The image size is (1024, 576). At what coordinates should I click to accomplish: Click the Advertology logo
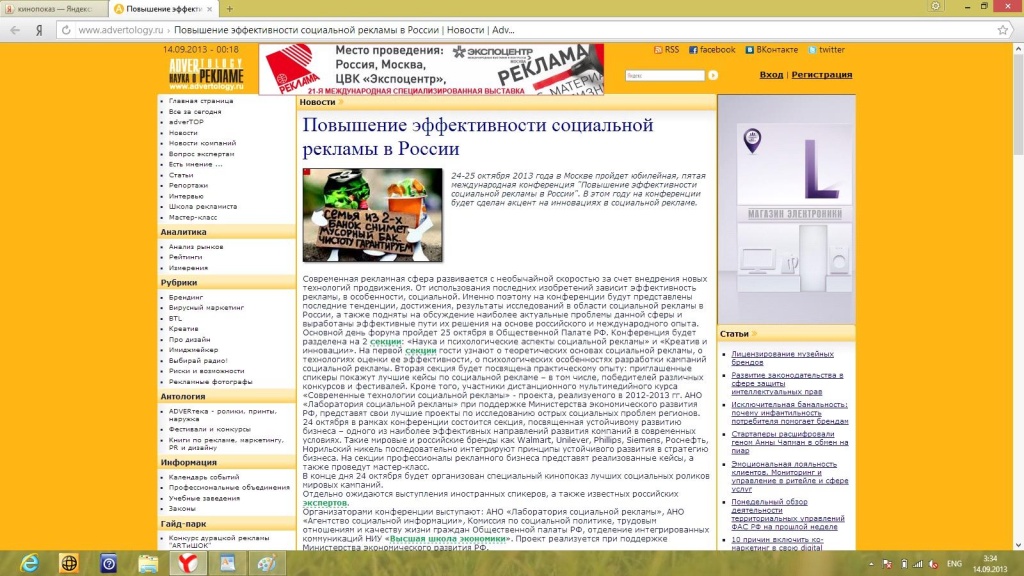pos(206,74)
